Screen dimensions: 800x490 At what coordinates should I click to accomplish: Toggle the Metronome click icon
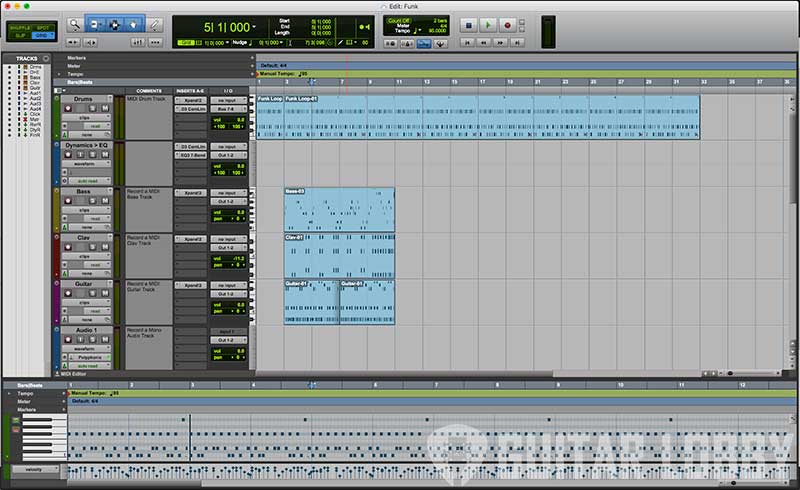407,44
